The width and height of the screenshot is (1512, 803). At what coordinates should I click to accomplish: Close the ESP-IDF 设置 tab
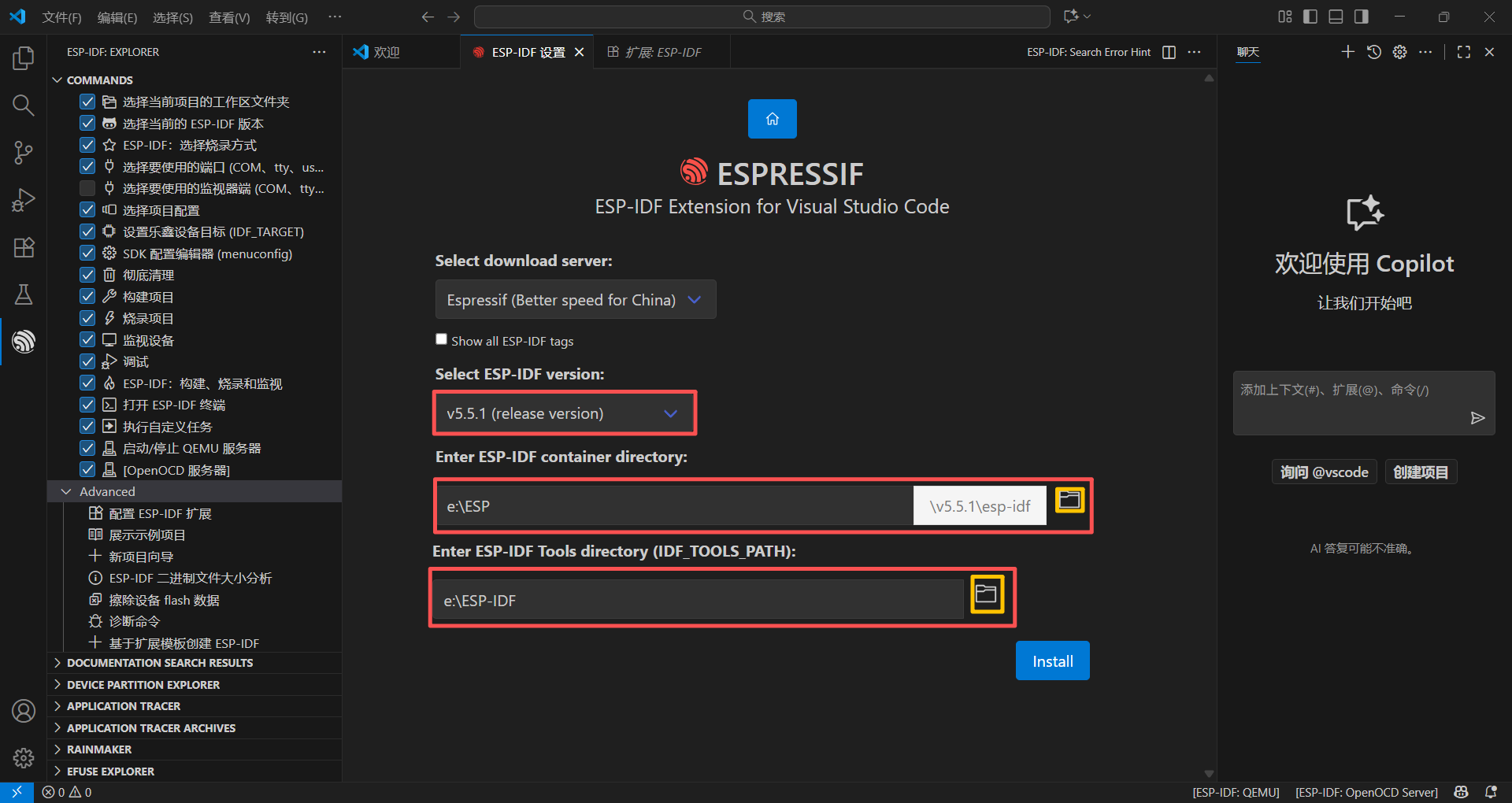tap(580, 52)
